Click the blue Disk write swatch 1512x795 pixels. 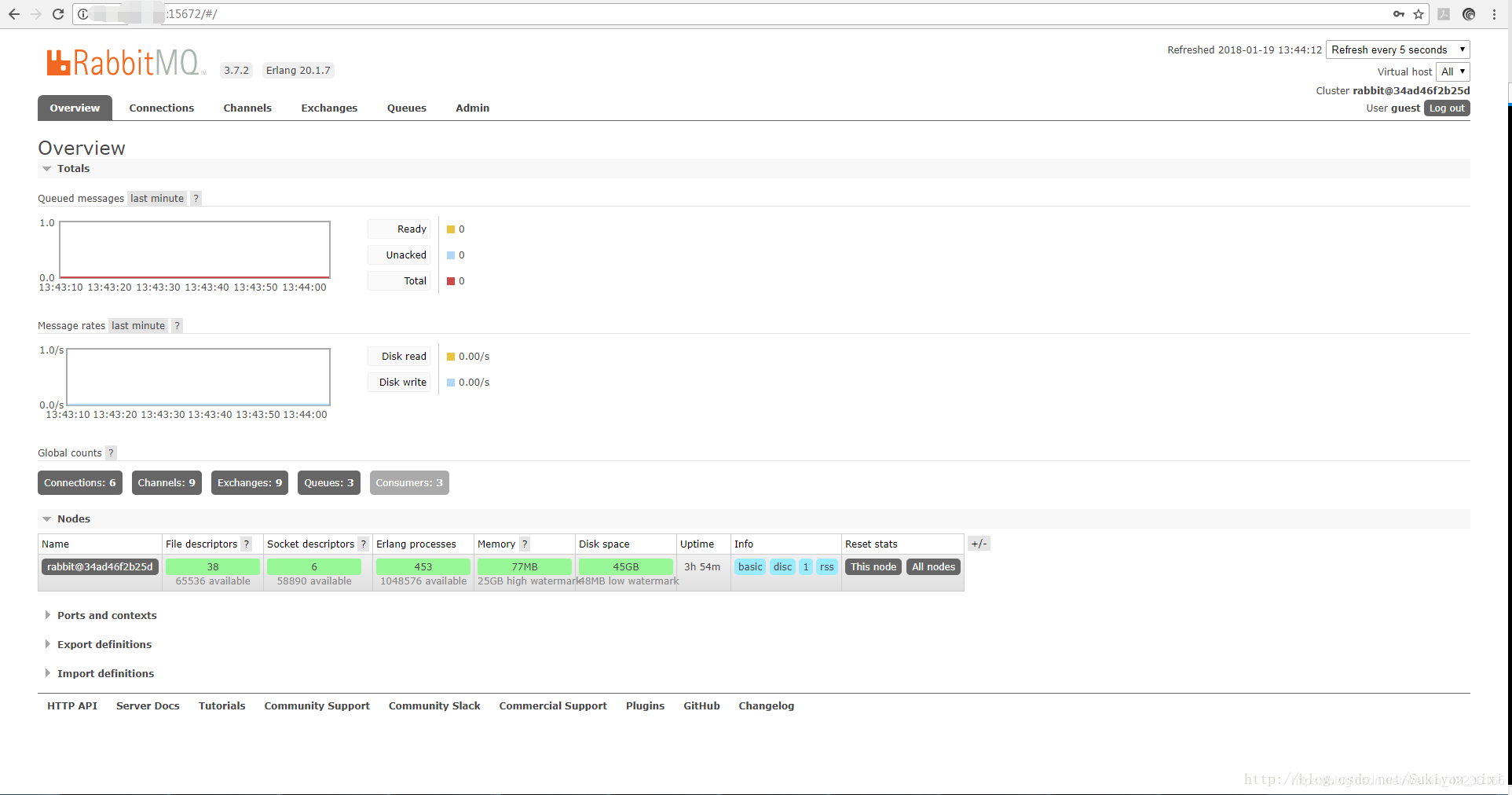point(451,383)
